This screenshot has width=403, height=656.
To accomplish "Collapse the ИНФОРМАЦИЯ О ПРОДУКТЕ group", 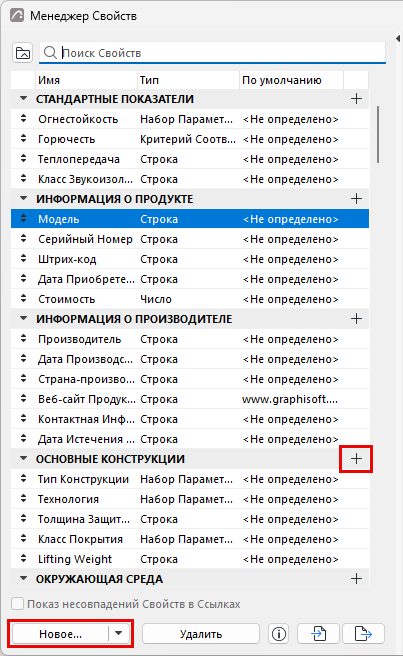I will click(23, 199).
